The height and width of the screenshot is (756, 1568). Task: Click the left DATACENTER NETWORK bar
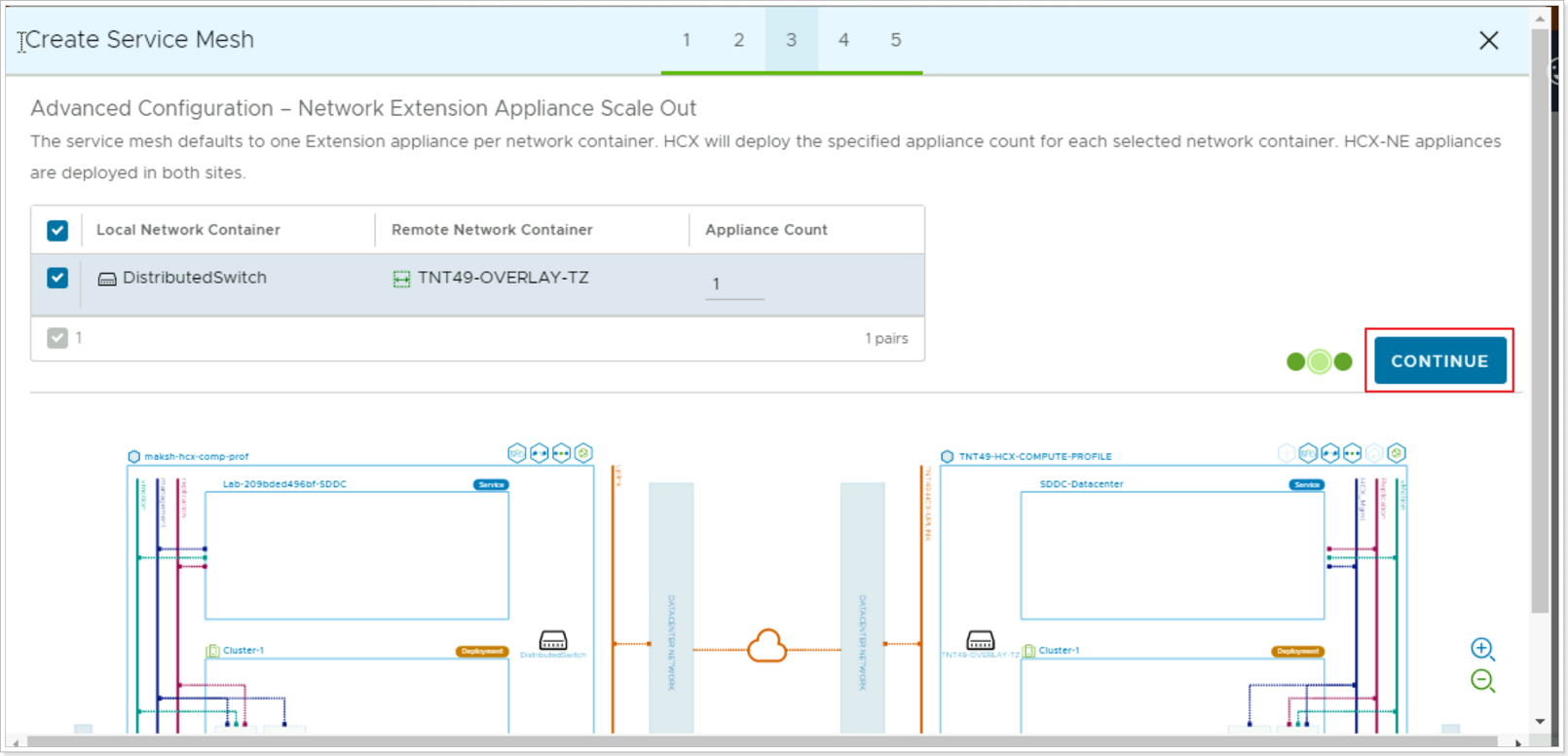pos(671,608)
